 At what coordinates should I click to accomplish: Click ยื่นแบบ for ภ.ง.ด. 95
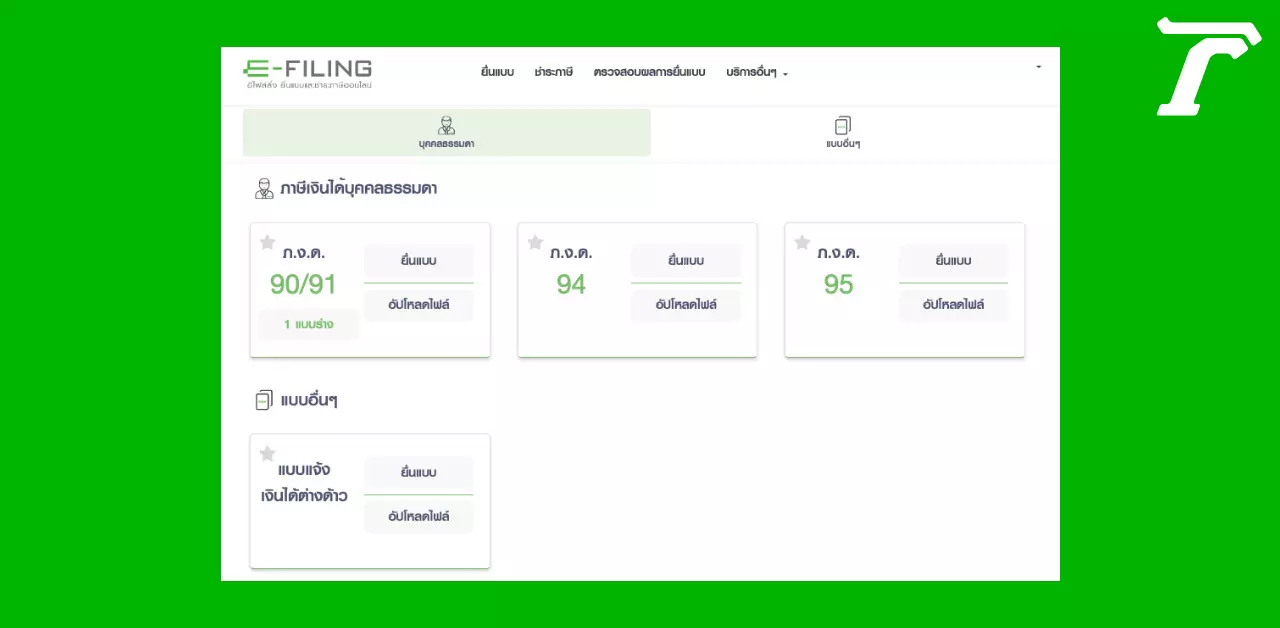[953, 261]
